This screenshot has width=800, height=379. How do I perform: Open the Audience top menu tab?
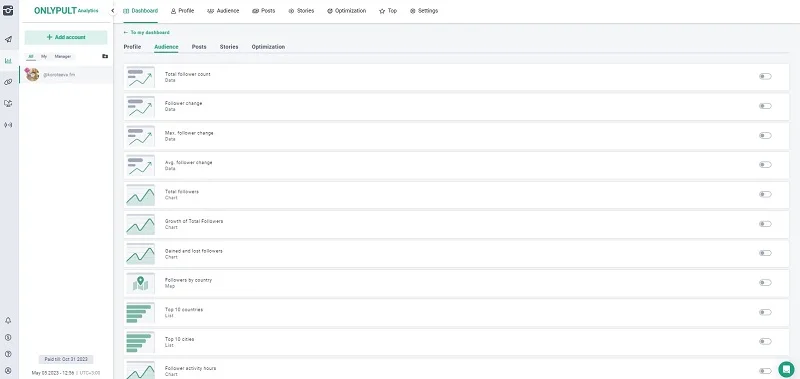pos(223,11)
